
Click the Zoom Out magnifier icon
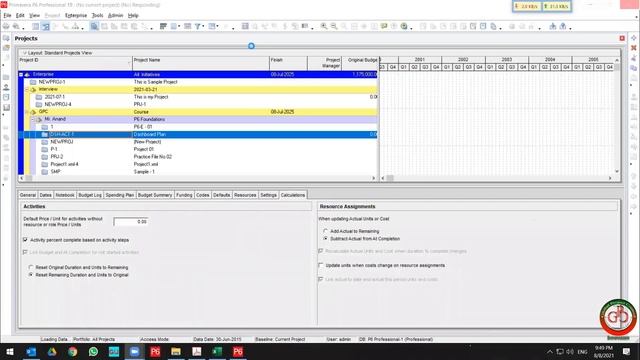click(334, 26)
